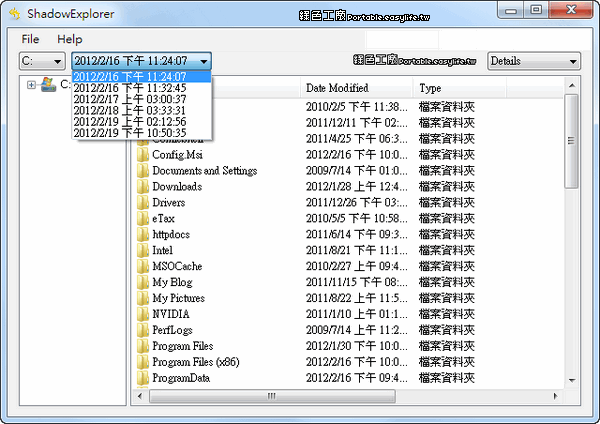This screenshot has height=424, width=600.
Task: Close the ShadowExplorer window
Action: 571,10
